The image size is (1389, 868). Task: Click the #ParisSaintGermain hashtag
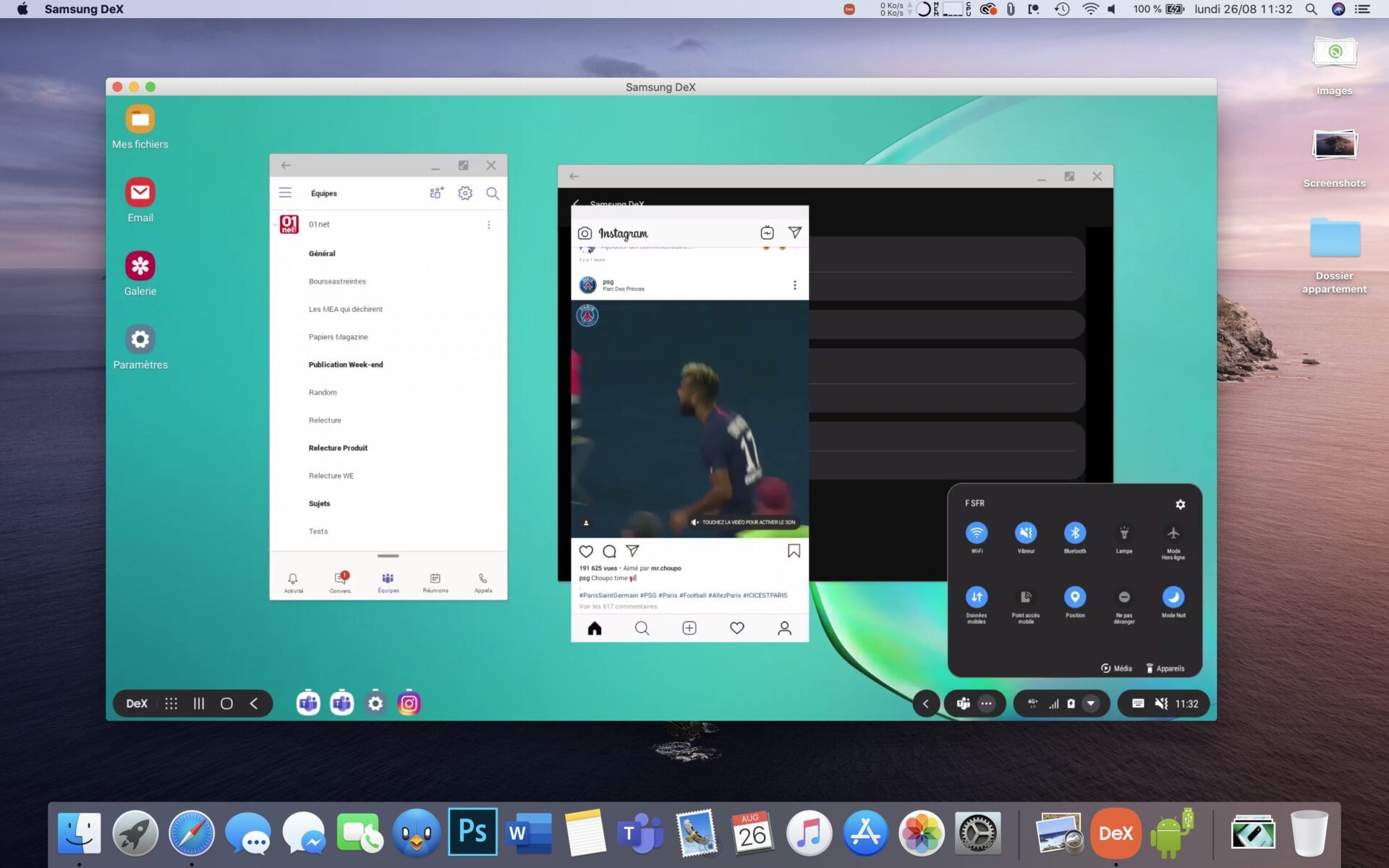[x=608, y=595]
